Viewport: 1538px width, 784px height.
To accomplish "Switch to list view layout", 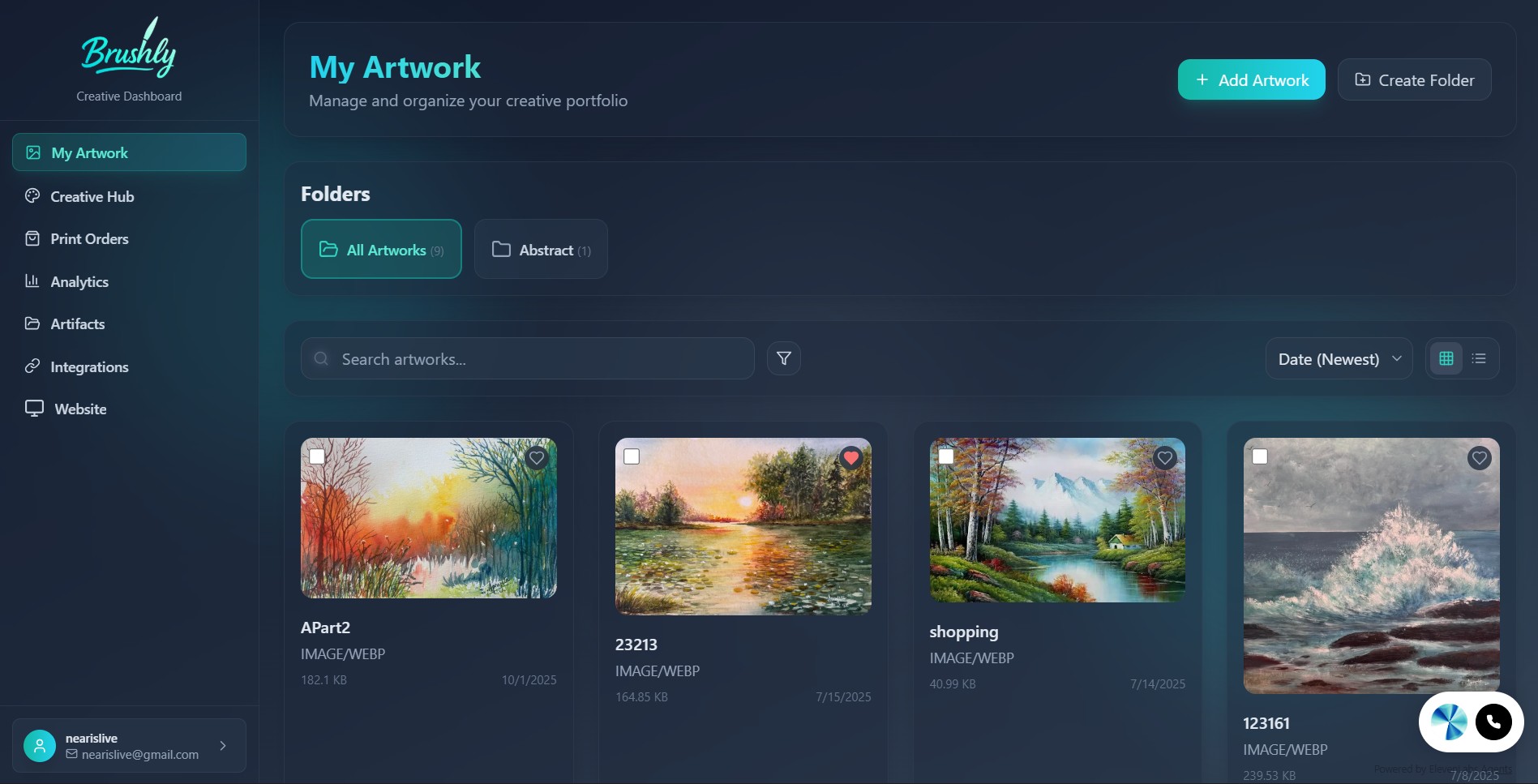I will pyautogui.click(x=1478, y=358).
